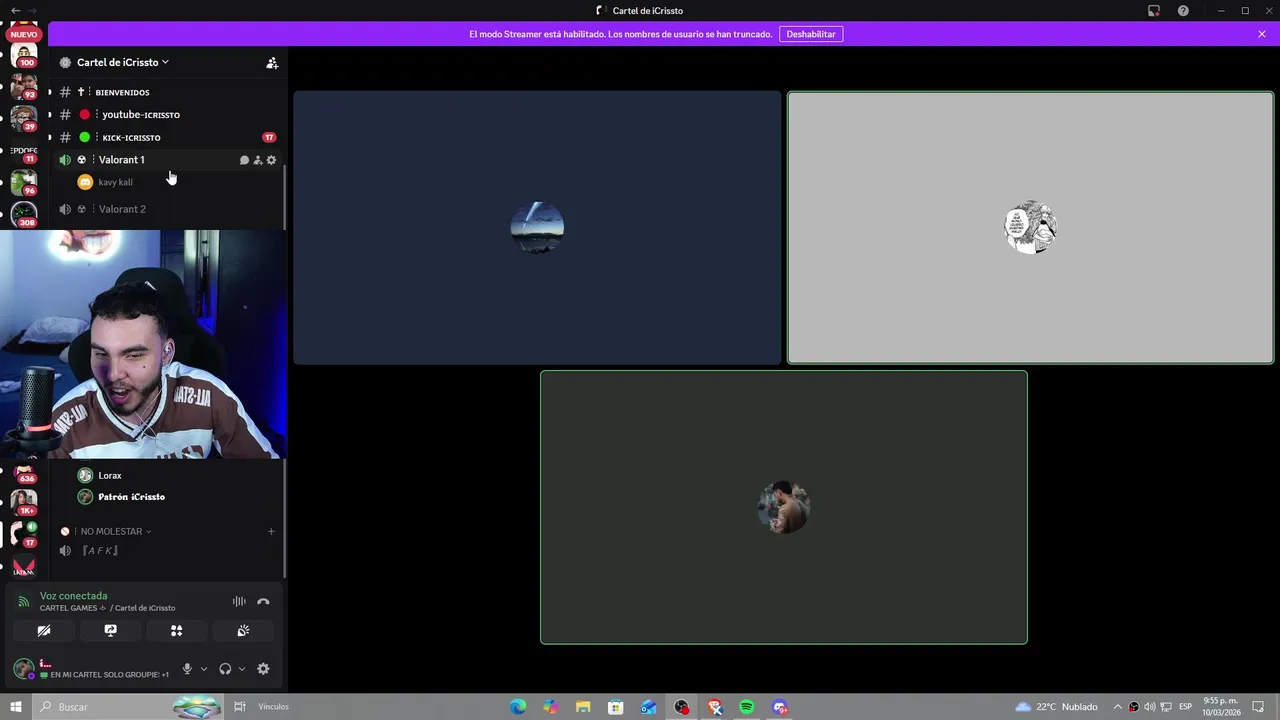Open the taskbar clock showing 9:55 p. m.
1280x720 pixels.
1223,707
